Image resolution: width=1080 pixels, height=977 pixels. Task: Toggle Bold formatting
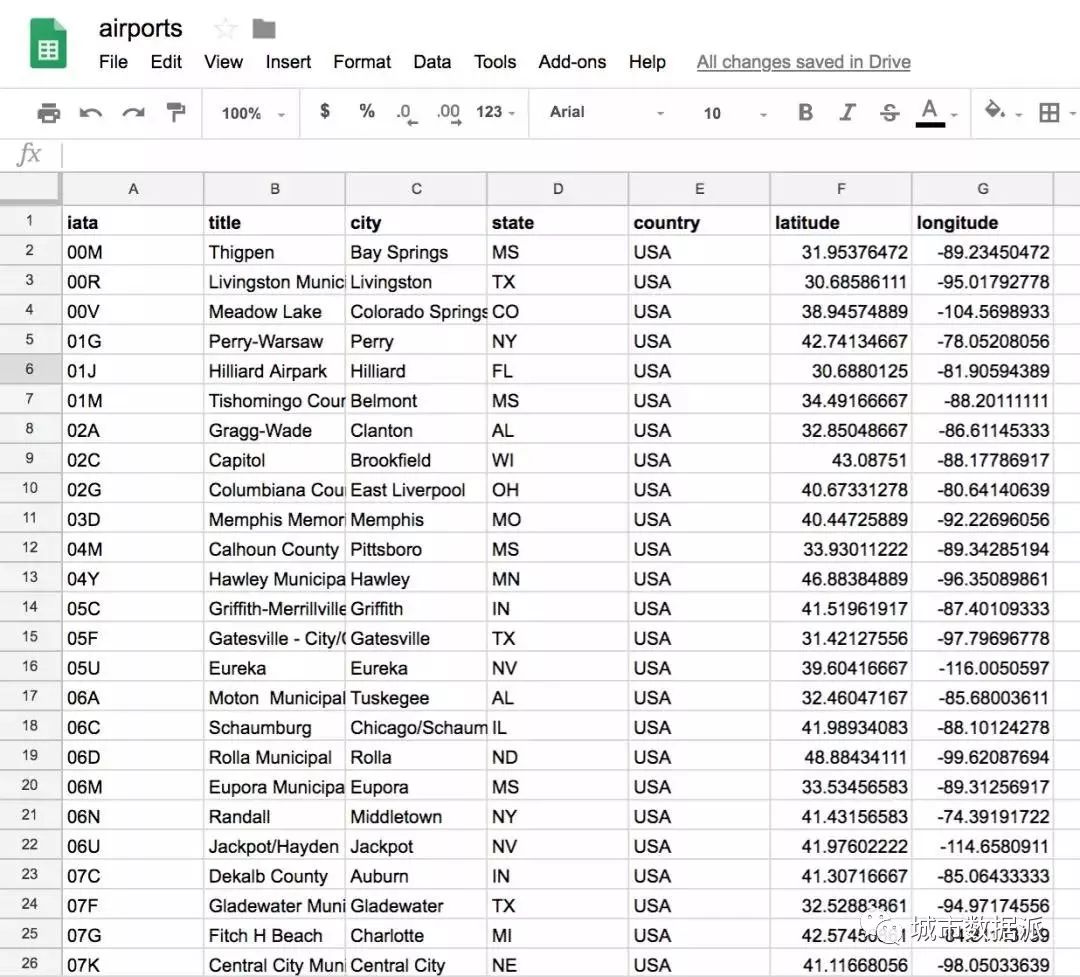coord(805,112)
